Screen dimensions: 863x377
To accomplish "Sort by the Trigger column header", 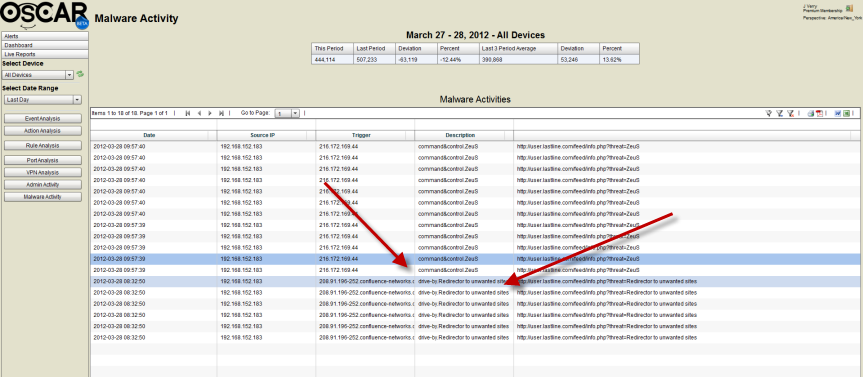I will click(x=361, y=135).
